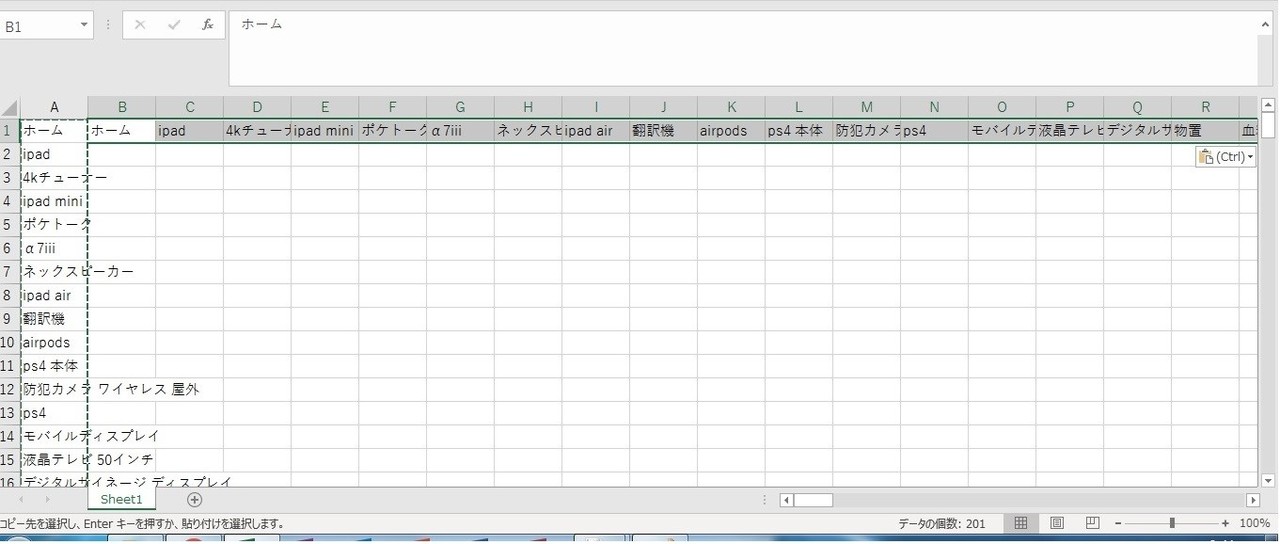The image size is (1280, 544).
Task: Click cell N1 containing ps4
Action: [x=934, y=131]
